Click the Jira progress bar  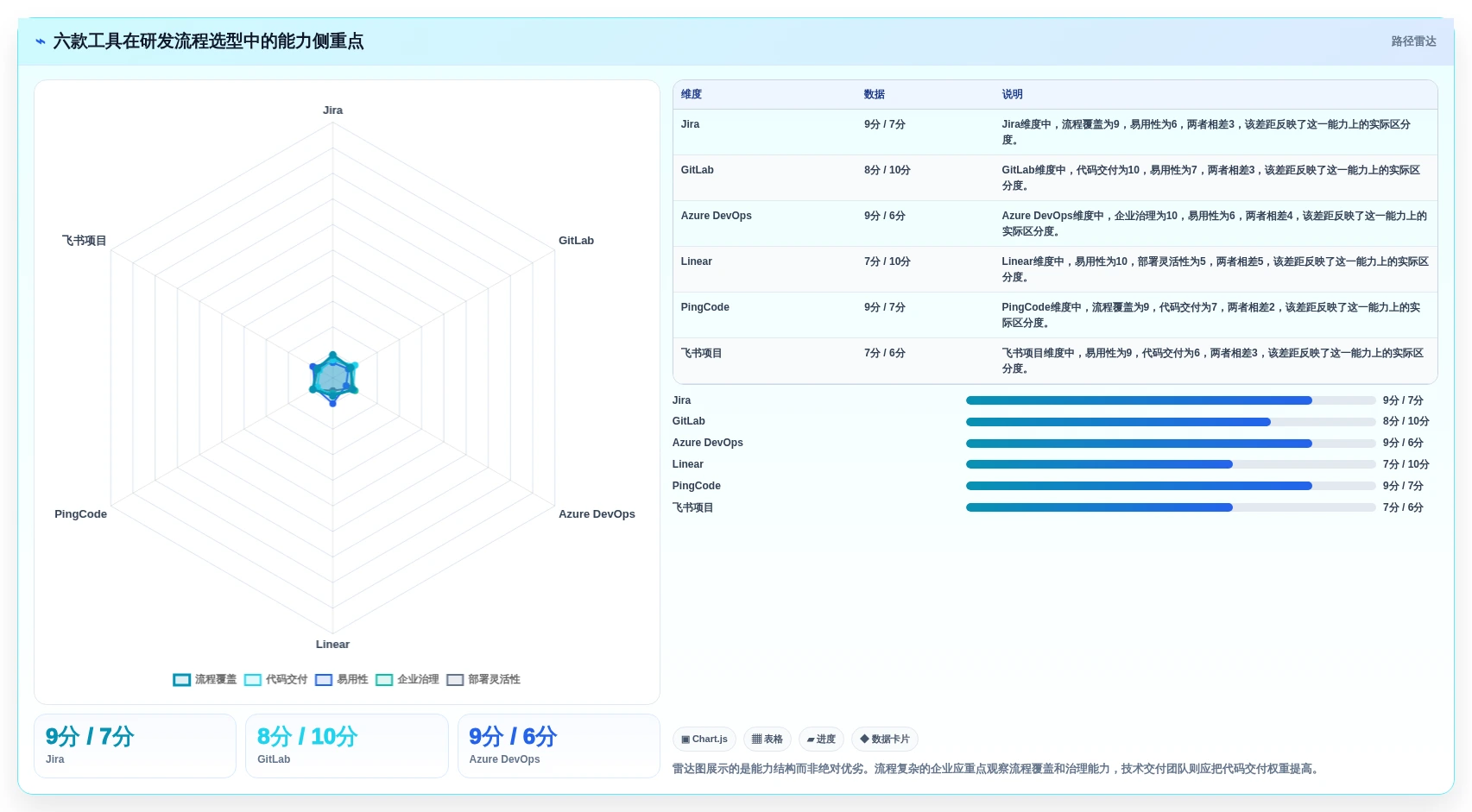coord(1171,400)
